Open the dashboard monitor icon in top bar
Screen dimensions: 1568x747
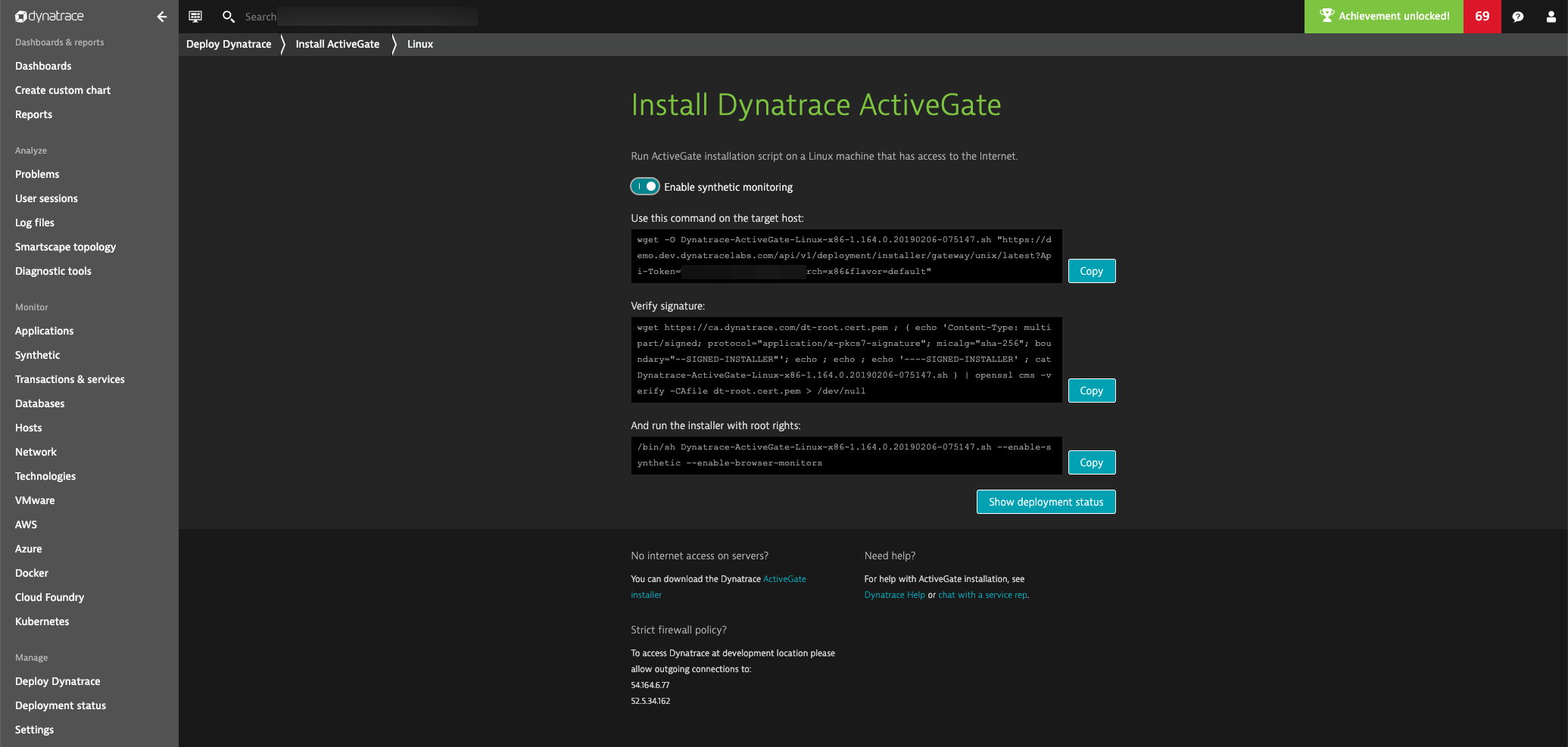coord(195,16)
